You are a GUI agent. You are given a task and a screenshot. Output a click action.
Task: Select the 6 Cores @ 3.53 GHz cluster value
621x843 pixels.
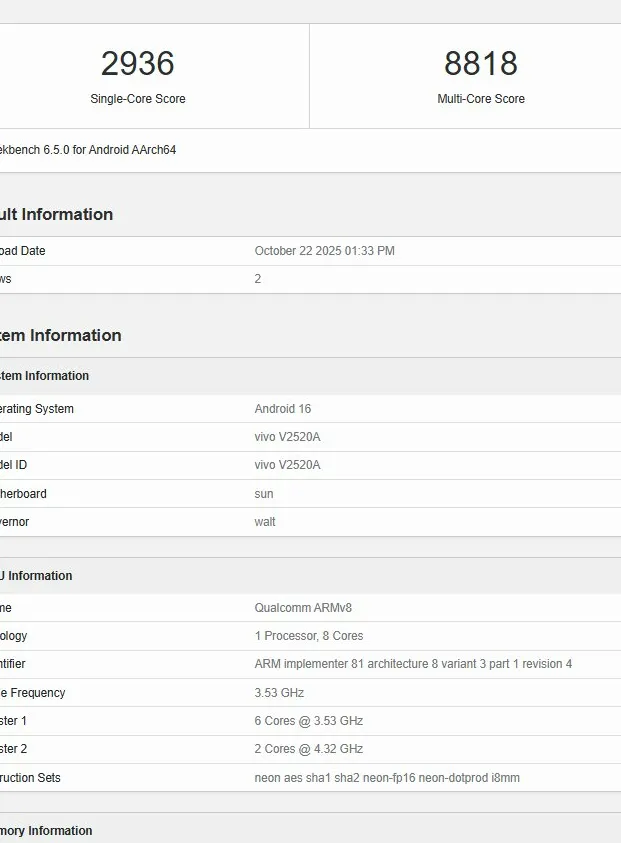coord(308,721)
